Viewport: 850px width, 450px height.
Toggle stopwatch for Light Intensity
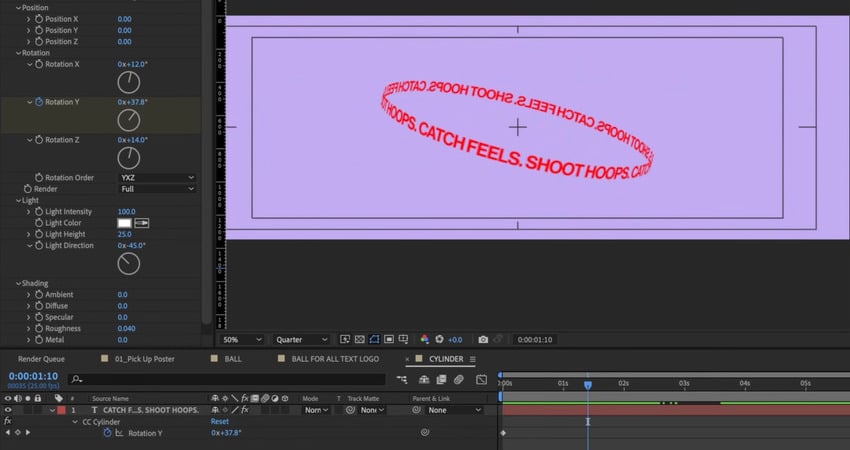click(x=39, y=211)
